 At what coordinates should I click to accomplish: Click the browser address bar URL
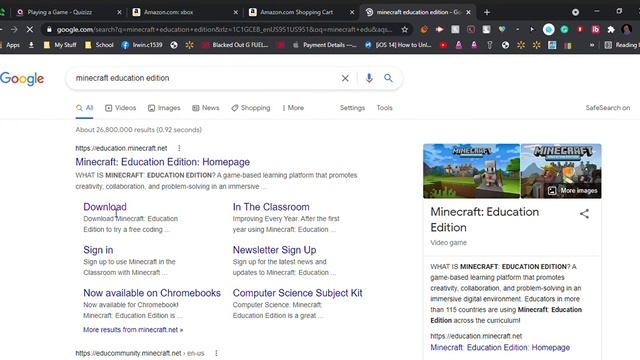click(224, 29)
